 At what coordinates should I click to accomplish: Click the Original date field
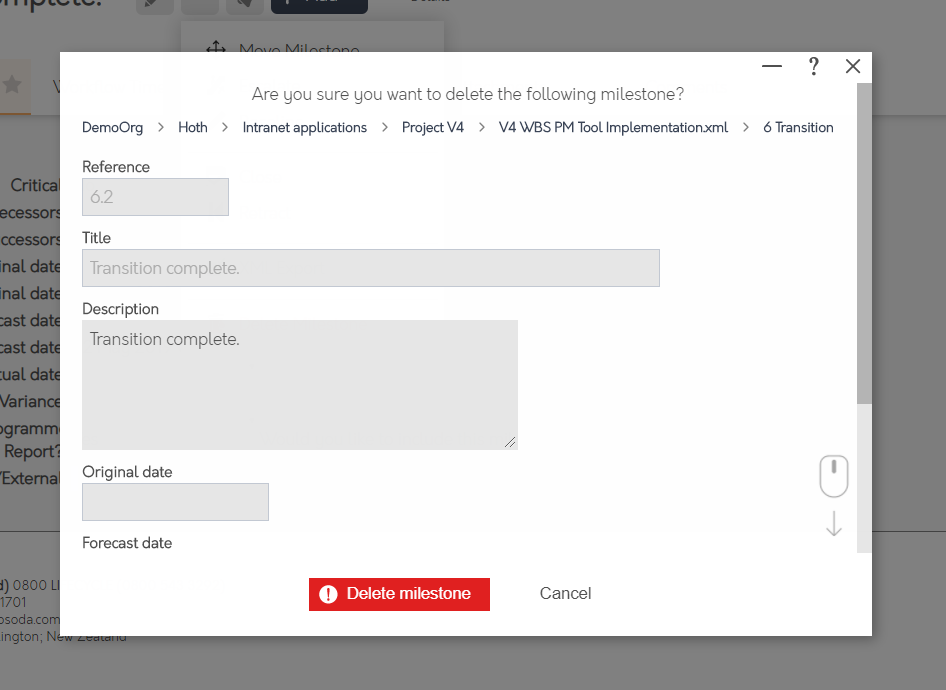[175, 502]
